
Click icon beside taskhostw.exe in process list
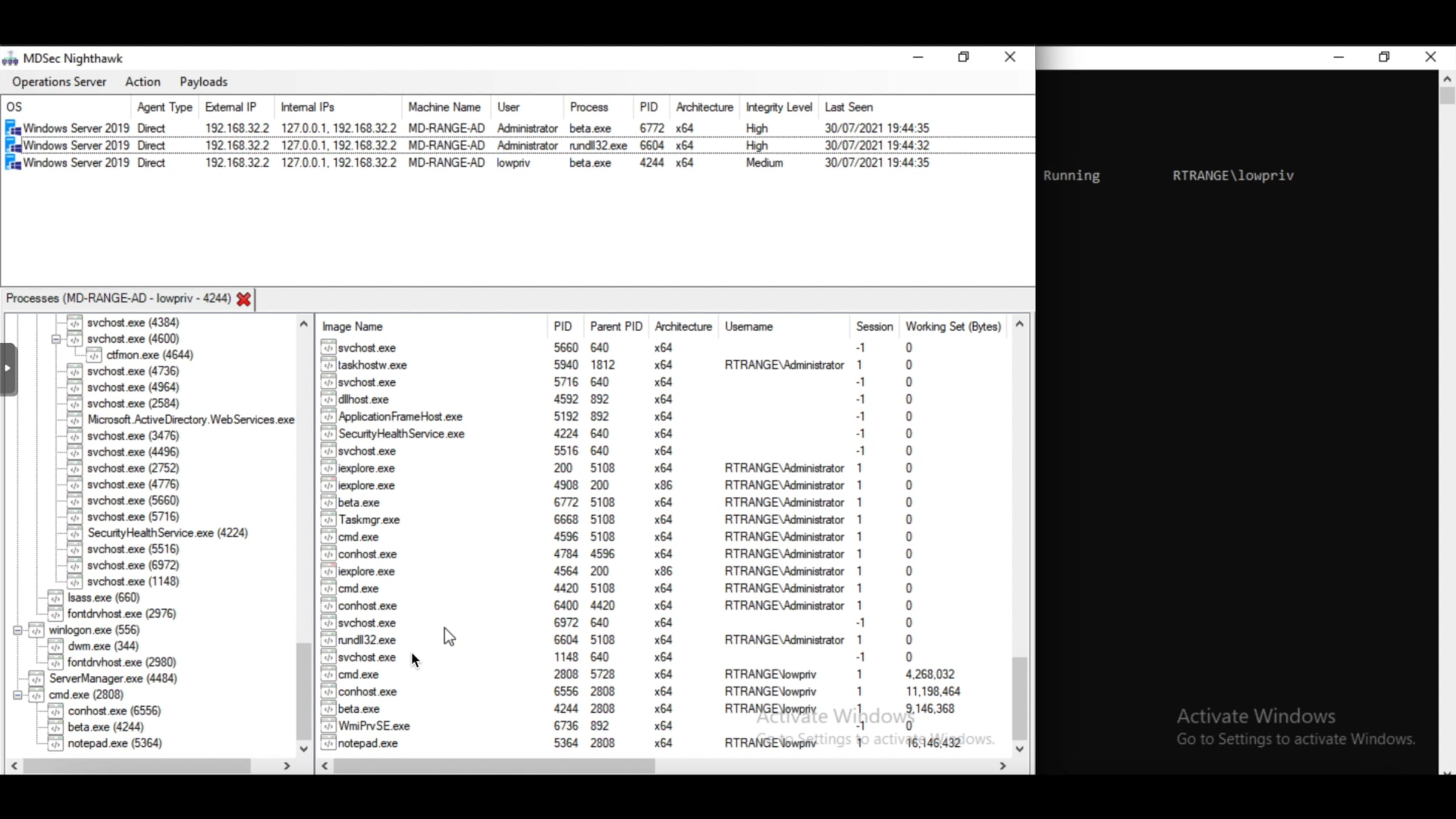point(328,365)
